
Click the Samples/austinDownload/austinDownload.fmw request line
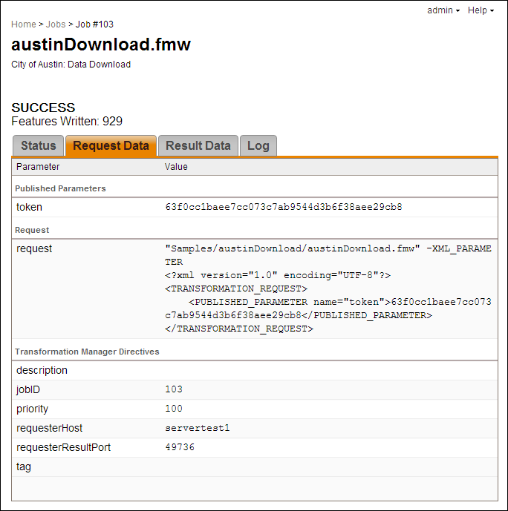pos(328,255)
